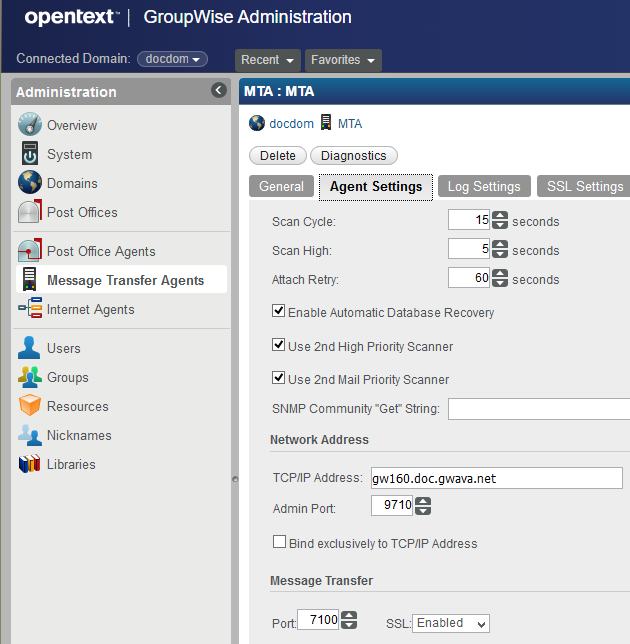Image resolution: width=630 pixels, height=644 pixels.
Task: Click the docdom globe breadcrumb icon
Action: coord(257,123)
